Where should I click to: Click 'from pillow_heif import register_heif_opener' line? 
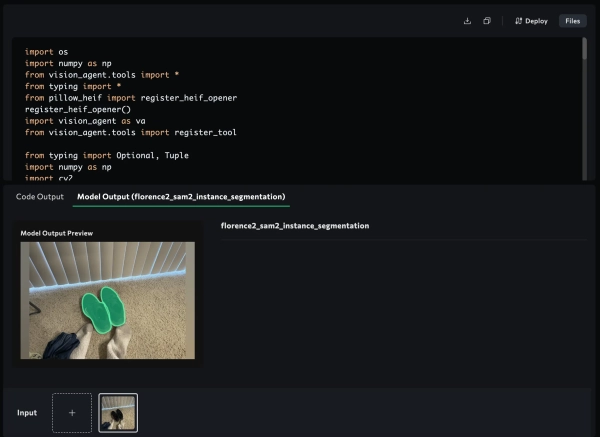(130, 98)
